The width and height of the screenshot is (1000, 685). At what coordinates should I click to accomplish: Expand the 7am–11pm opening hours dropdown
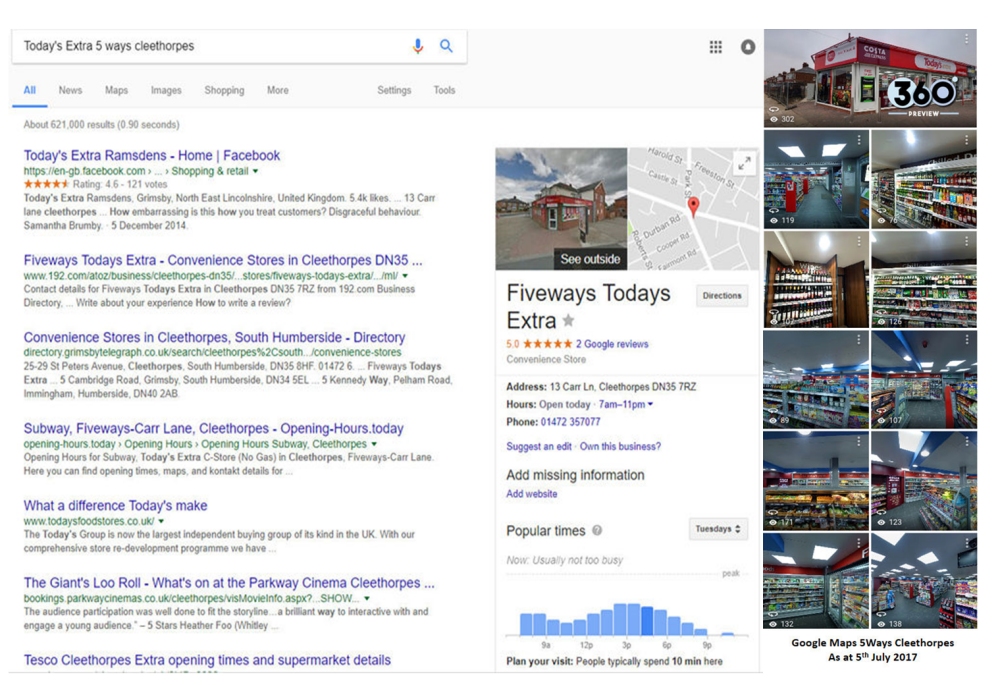[626, 404]
